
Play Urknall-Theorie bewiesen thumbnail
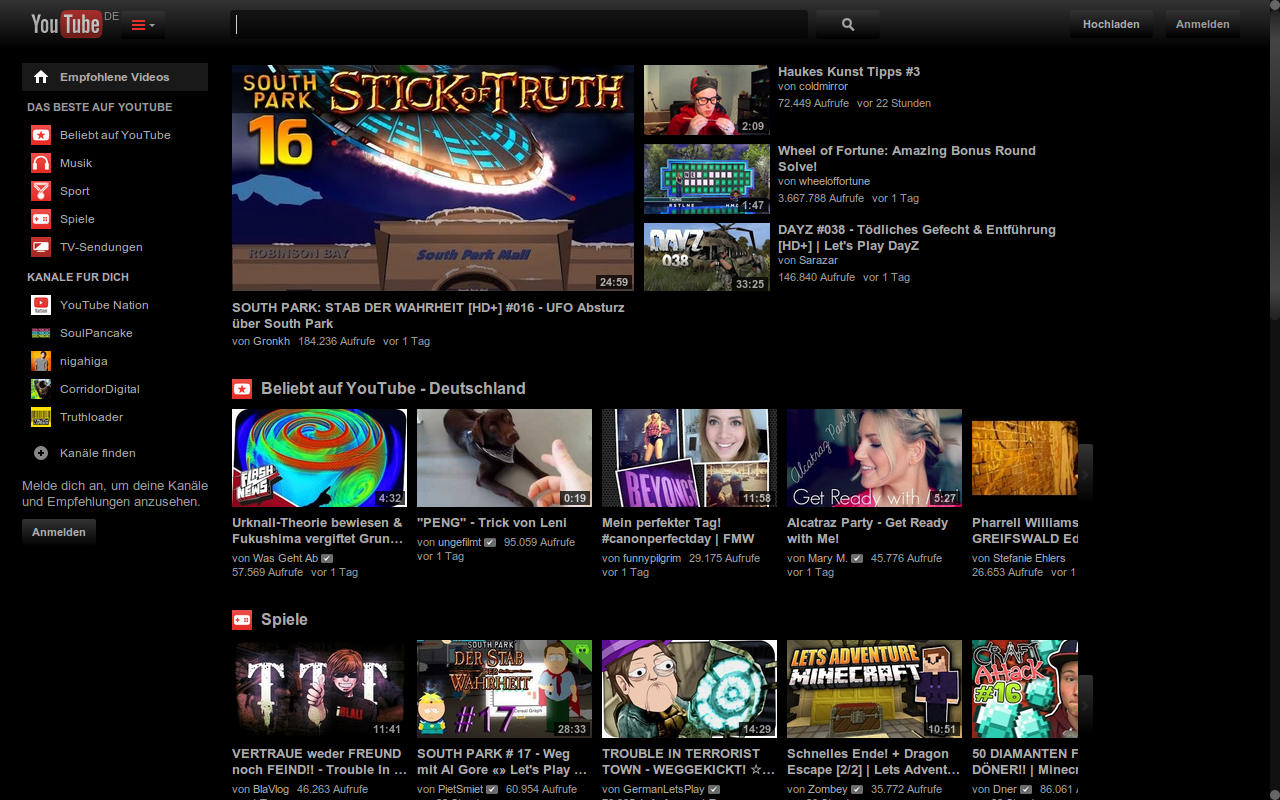pyautogui.click(x=319, y=458)
